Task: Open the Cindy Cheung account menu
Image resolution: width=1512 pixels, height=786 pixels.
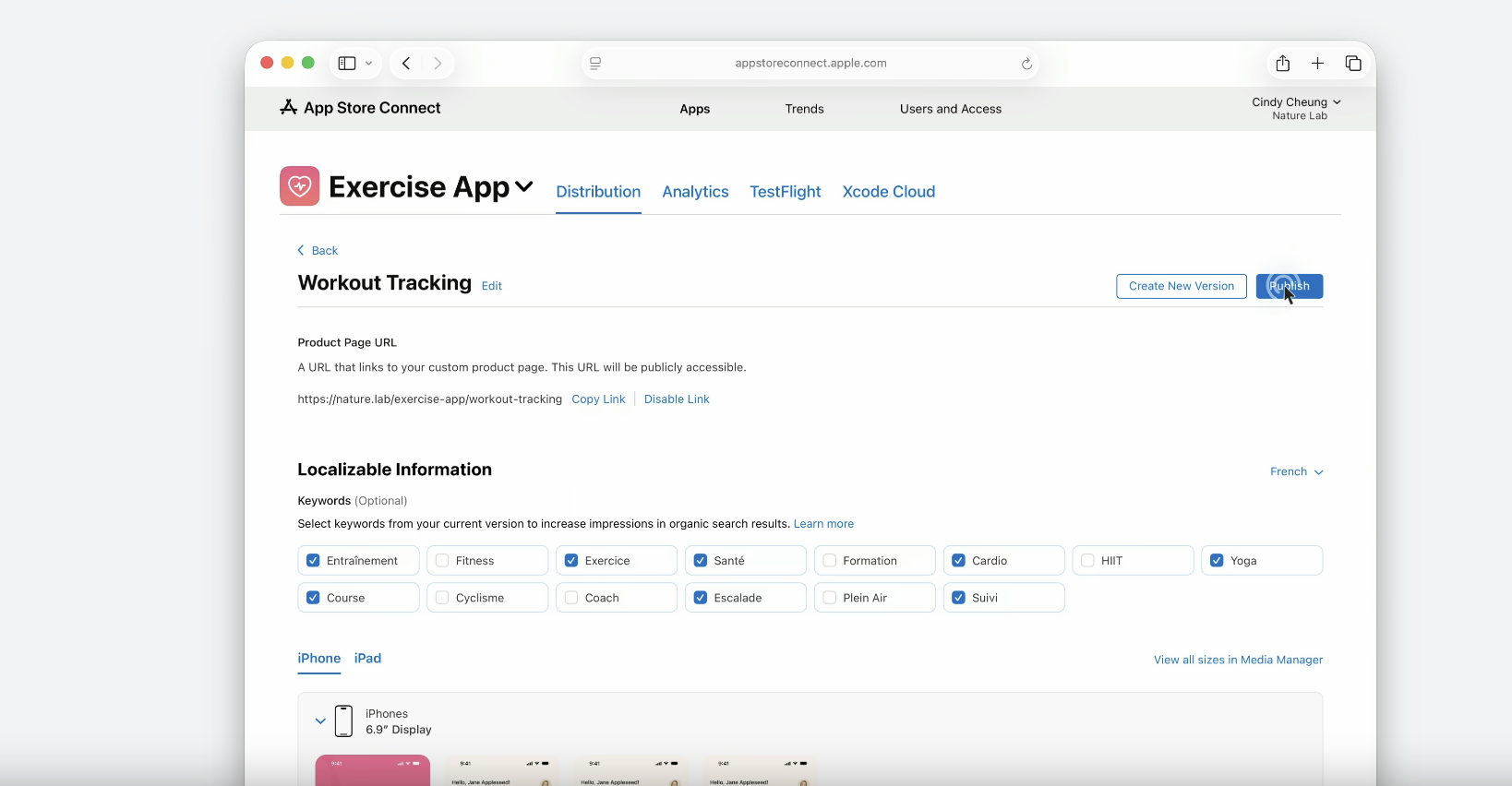Action: pyautogui.click(x=1296, y=108)
